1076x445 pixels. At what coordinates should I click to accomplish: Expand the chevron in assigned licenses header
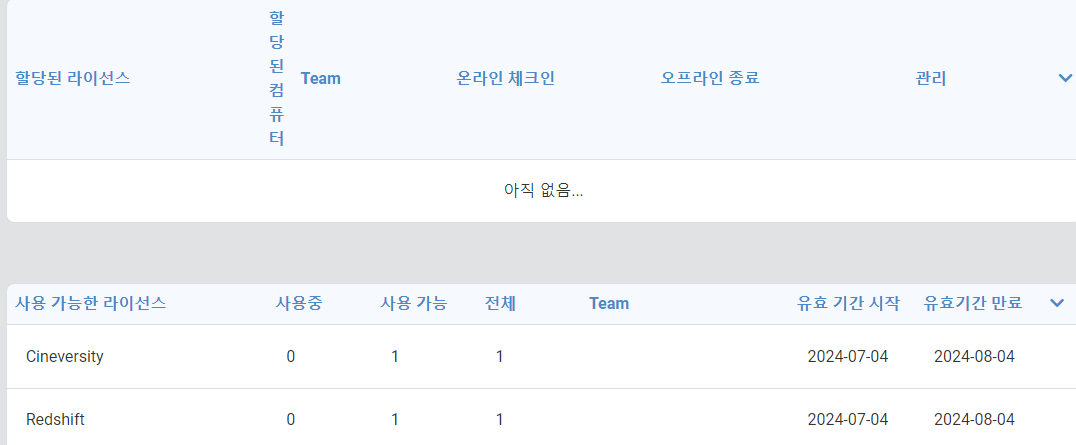[x=1065, y=78]
